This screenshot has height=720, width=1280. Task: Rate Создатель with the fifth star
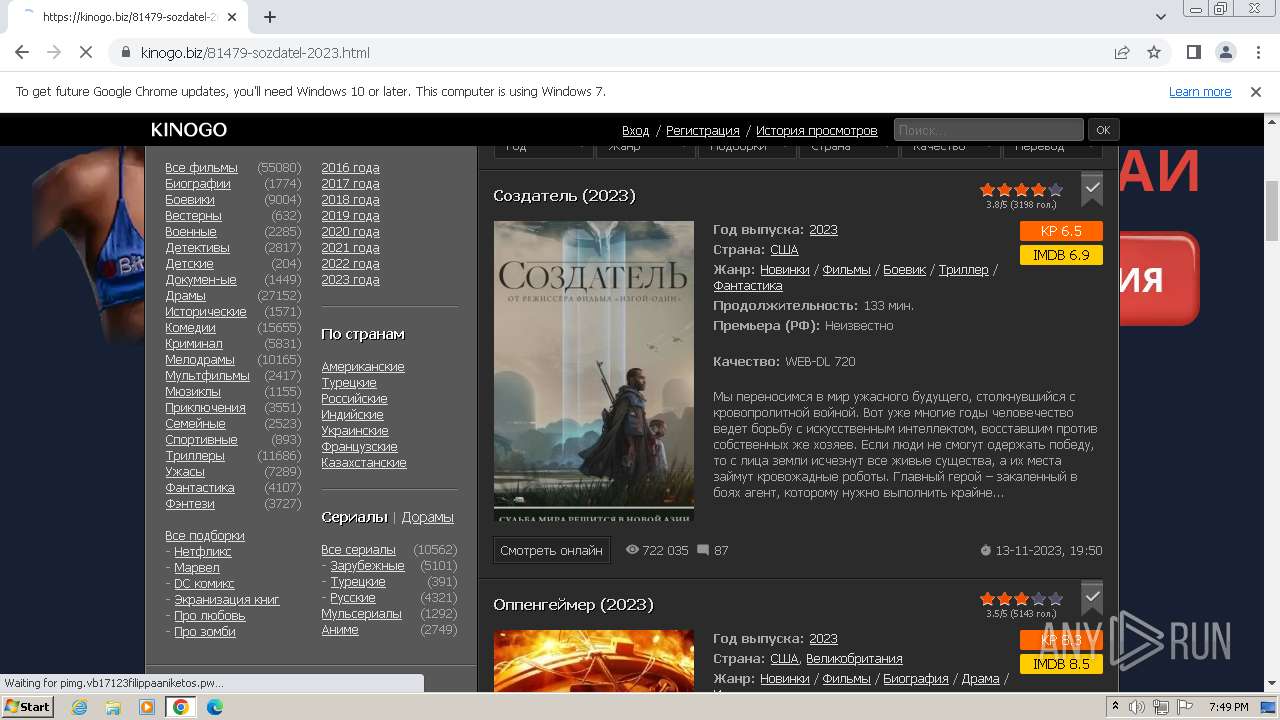pos(1055,190)
